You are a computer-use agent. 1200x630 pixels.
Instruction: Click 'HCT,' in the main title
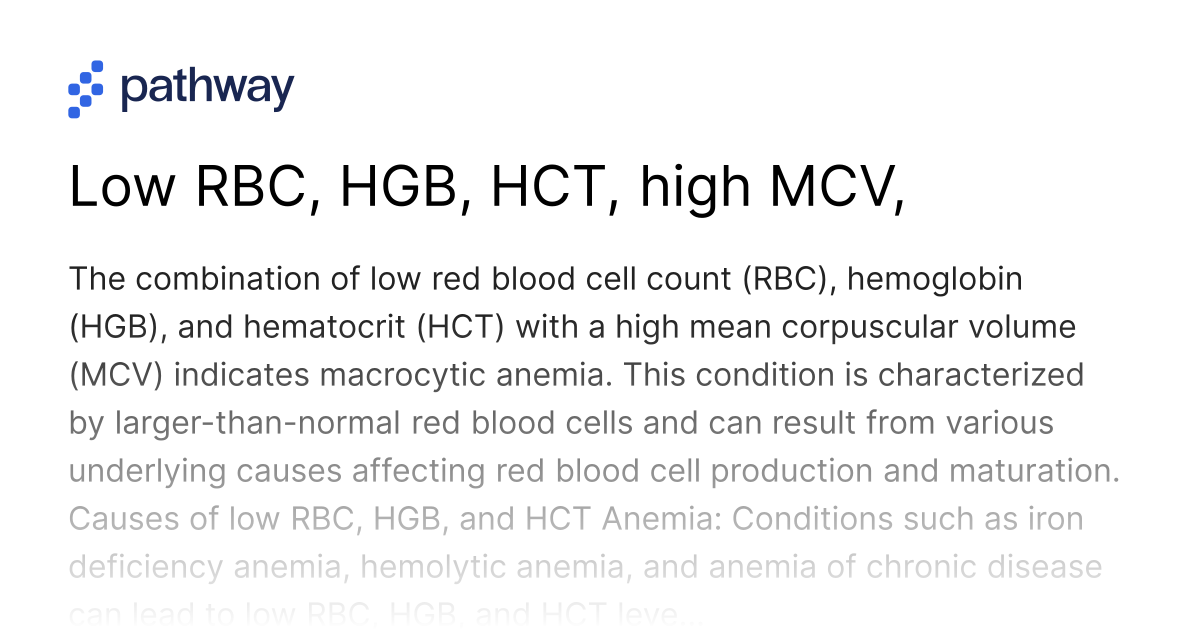coord(554,187)
